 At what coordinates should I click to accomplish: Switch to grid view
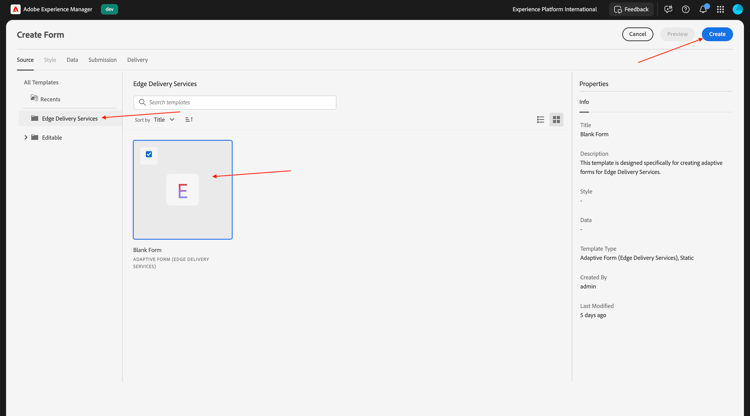point(556,120)
